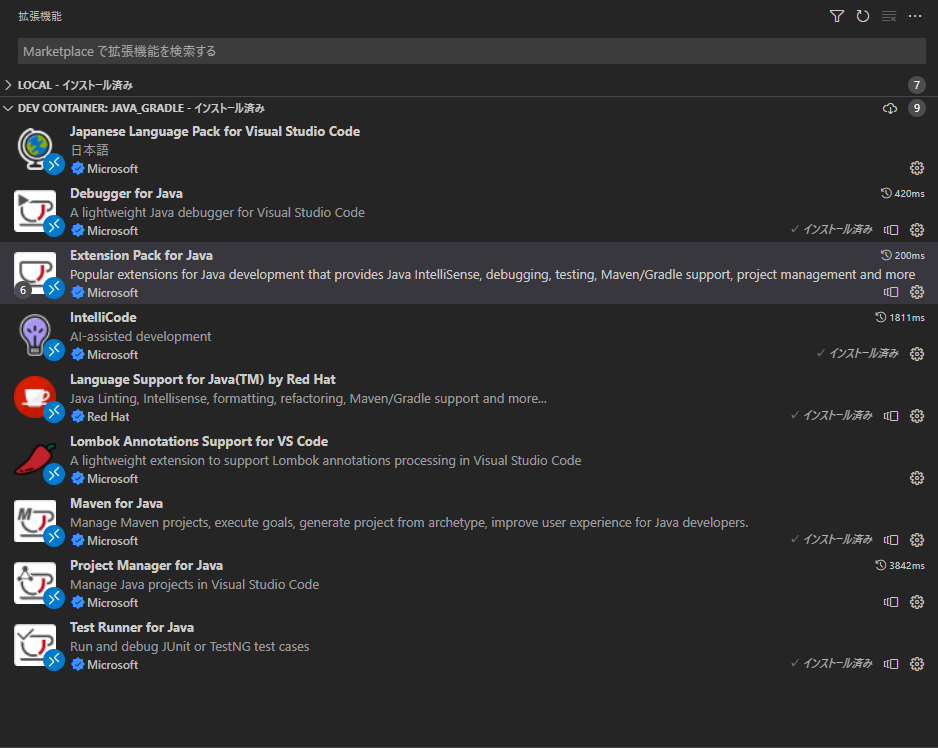Screen dimensions: 938x748
Task: Click Extension Pack 200ms activation time
Action: (x=903, y=256)
